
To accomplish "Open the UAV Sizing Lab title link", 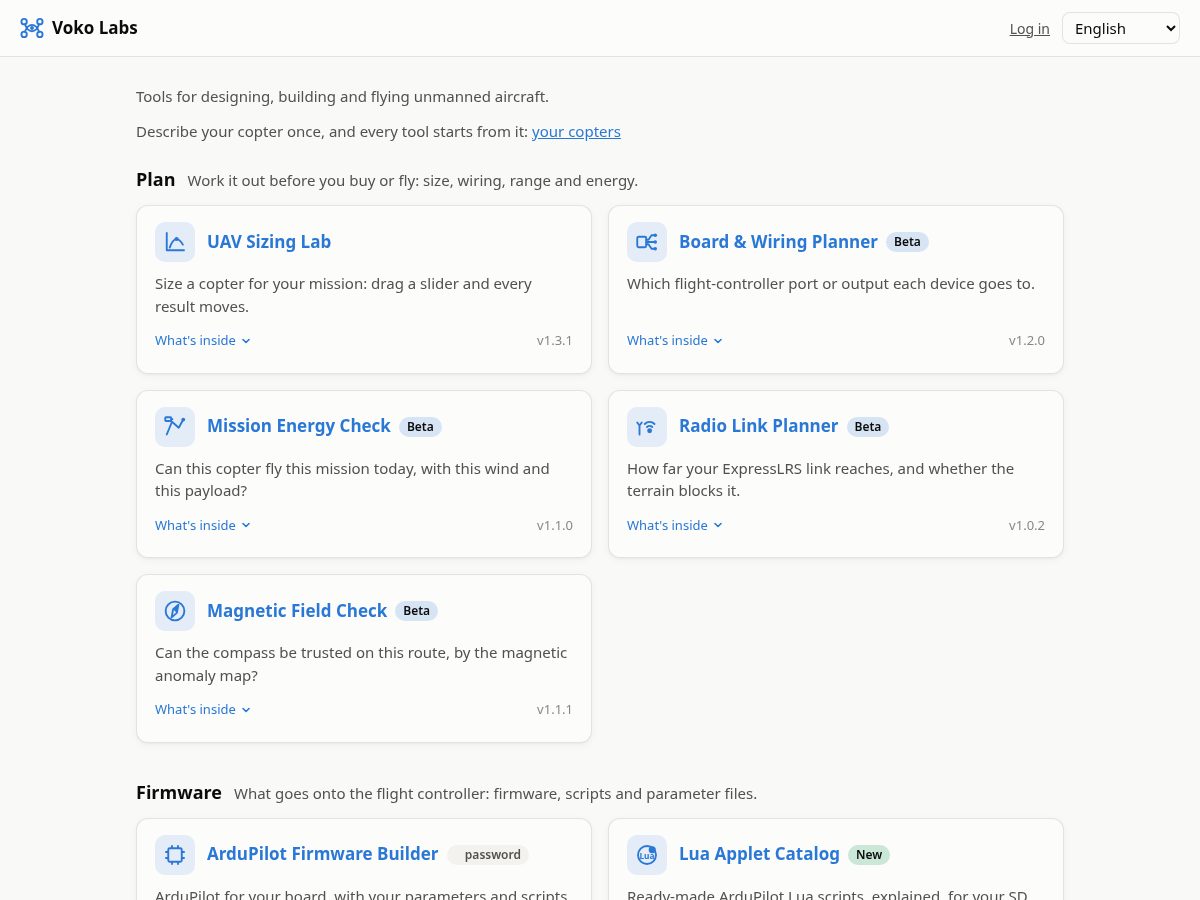I will coord(269,242).
